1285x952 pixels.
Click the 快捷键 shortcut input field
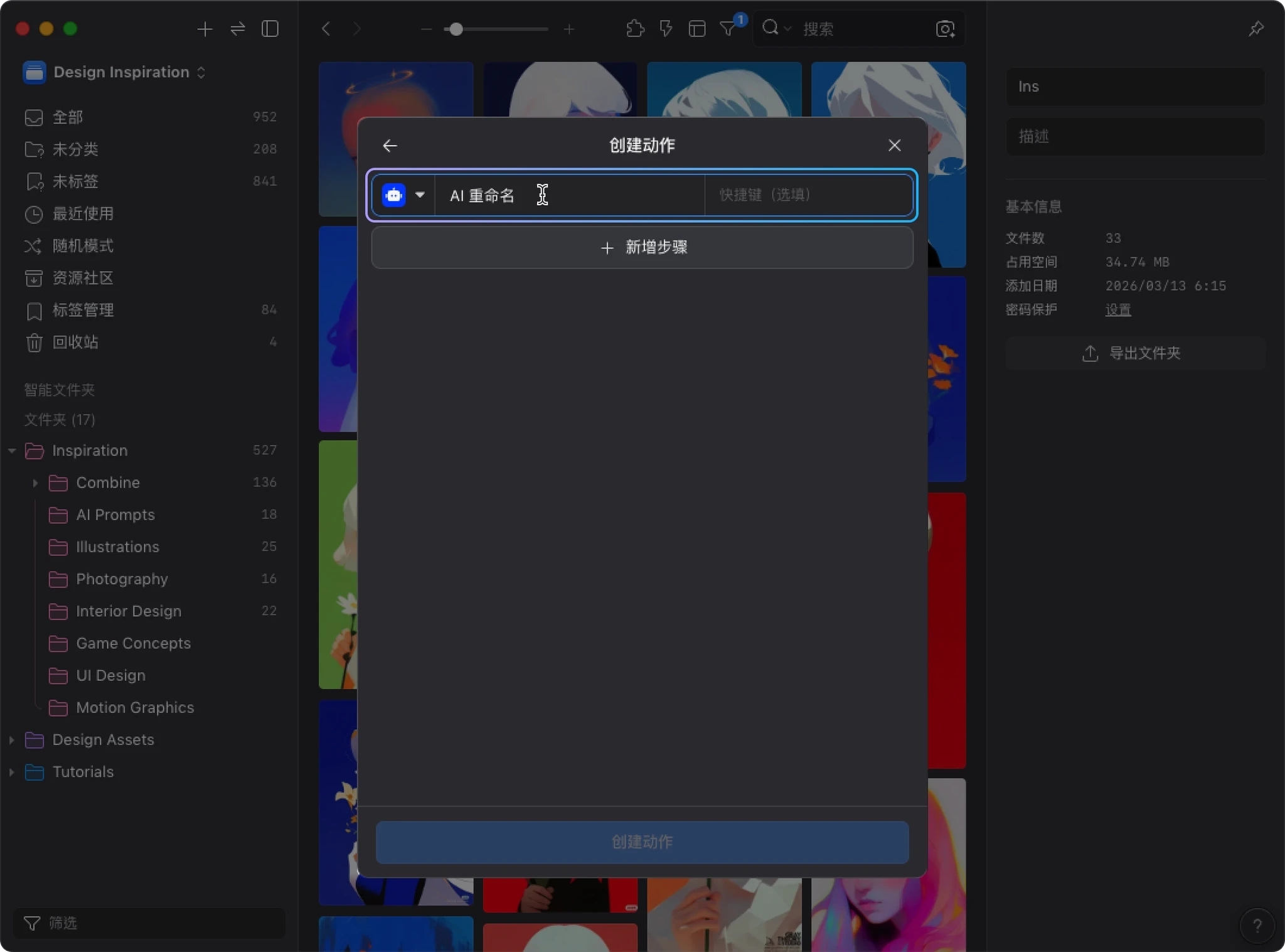[x=808, y=195]
